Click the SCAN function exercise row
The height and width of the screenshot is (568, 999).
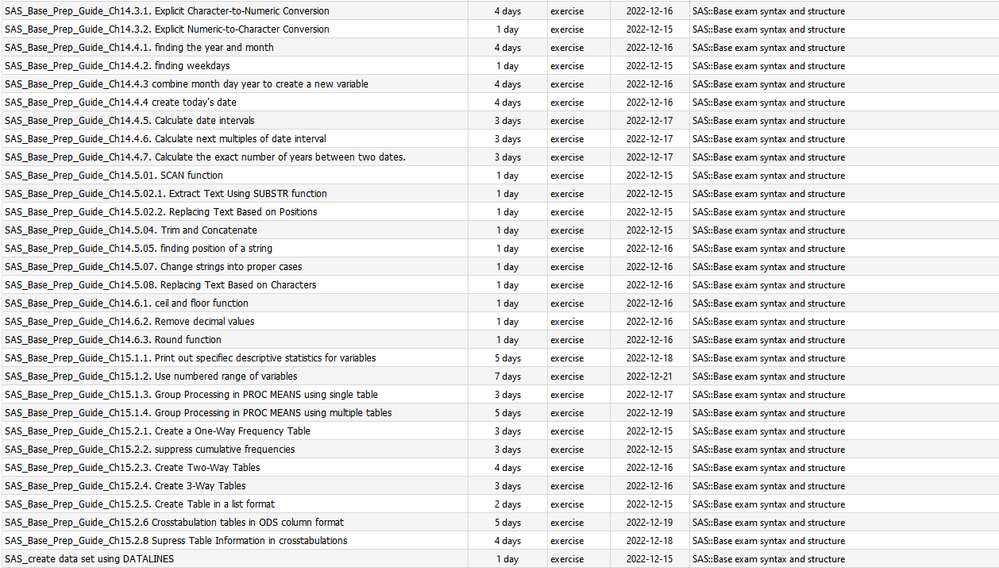pos(114,175)
